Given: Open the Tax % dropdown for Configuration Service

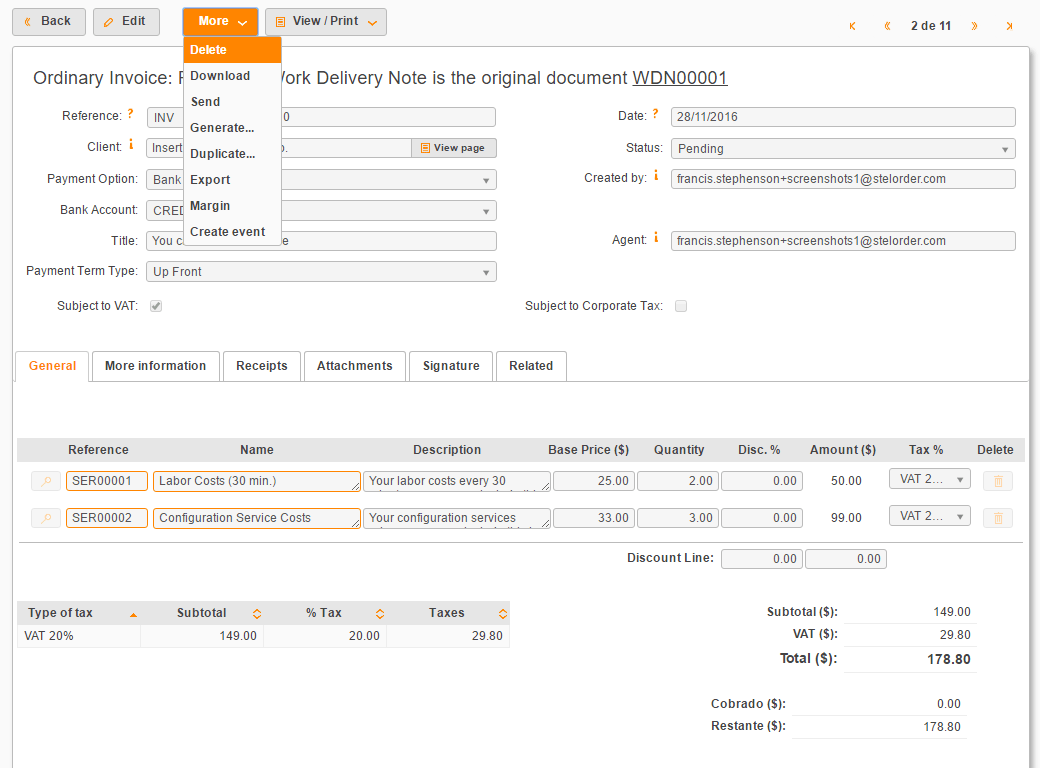Looking at the screenshot, I should pos(929,516).
